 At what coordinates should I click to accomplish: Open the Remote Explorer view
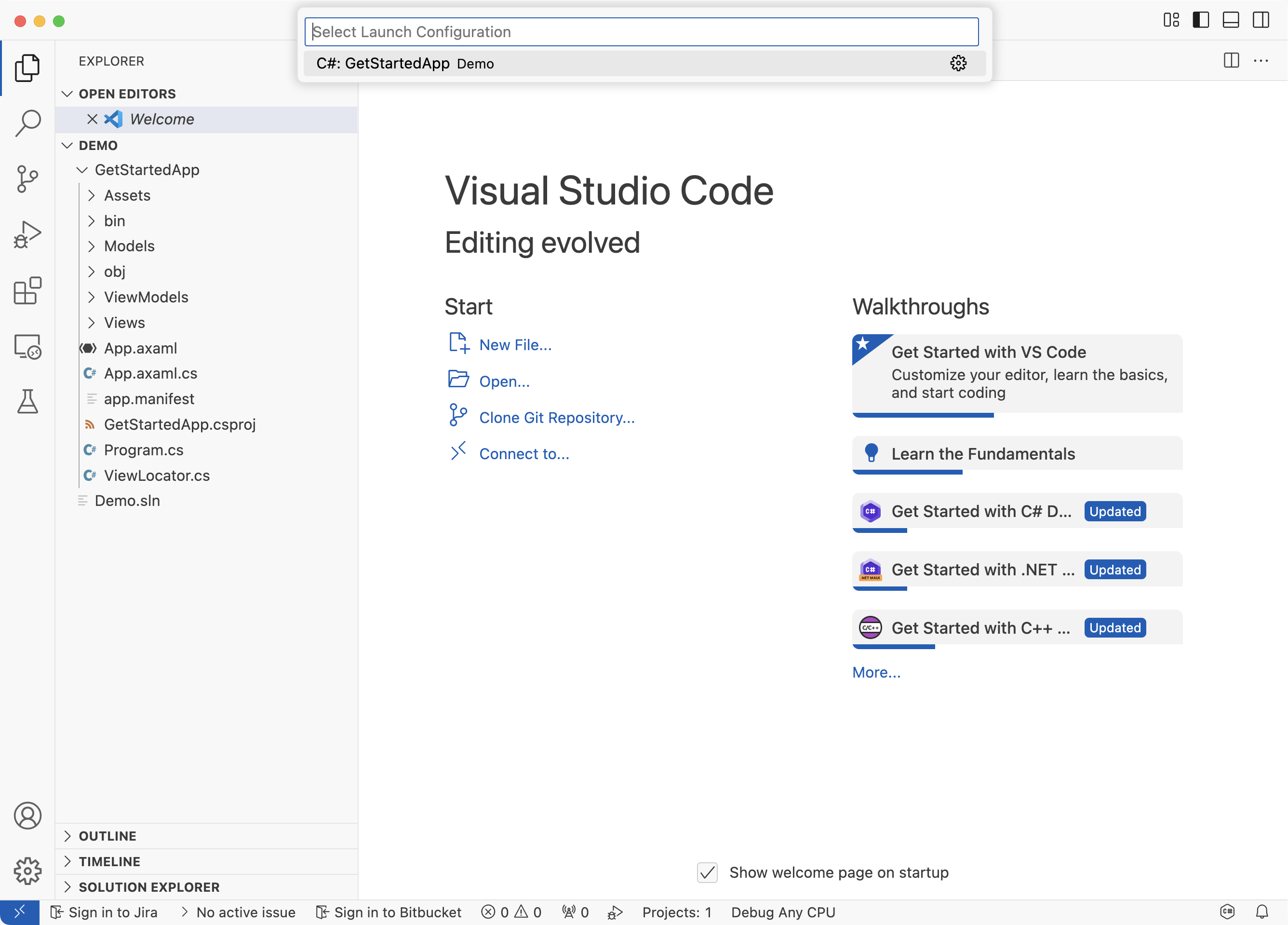click(27, 347)
